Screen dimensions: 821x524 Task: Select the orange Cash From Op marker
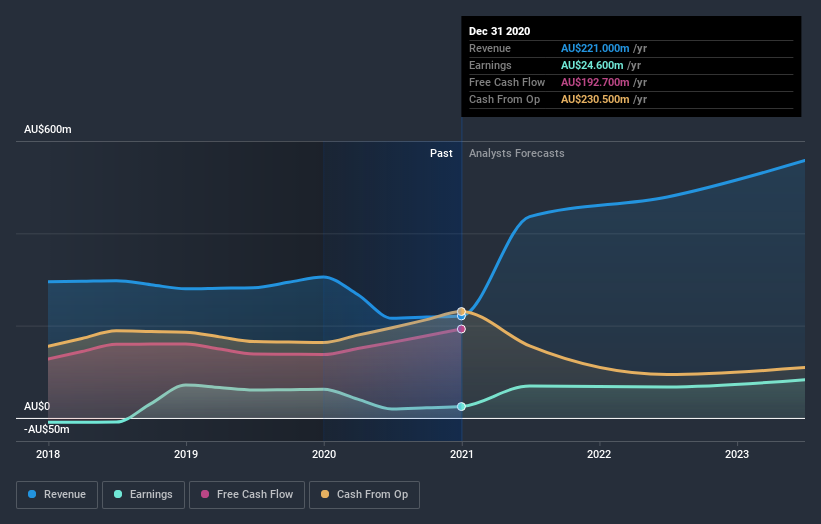[x=461, y=311]
